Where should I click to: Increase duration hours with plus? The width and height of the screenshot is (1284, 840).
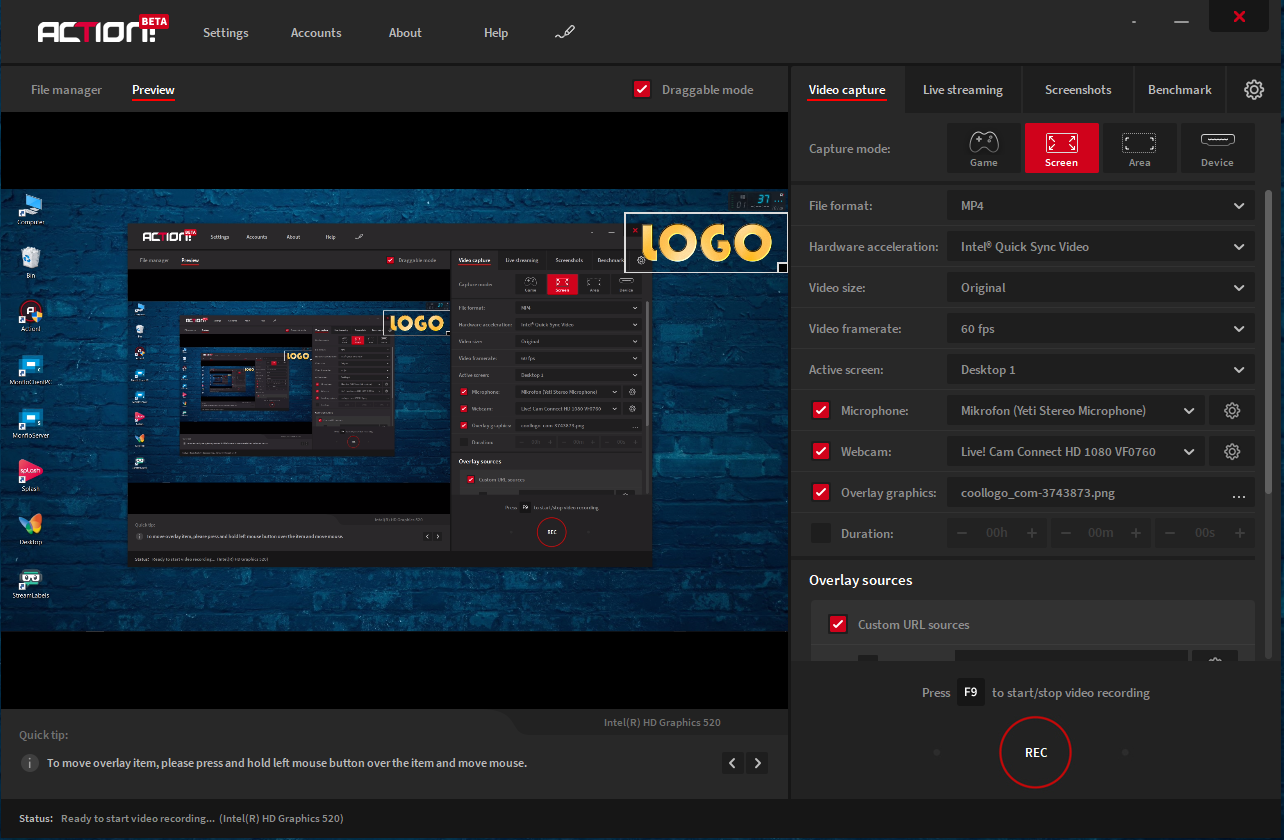1032,533
